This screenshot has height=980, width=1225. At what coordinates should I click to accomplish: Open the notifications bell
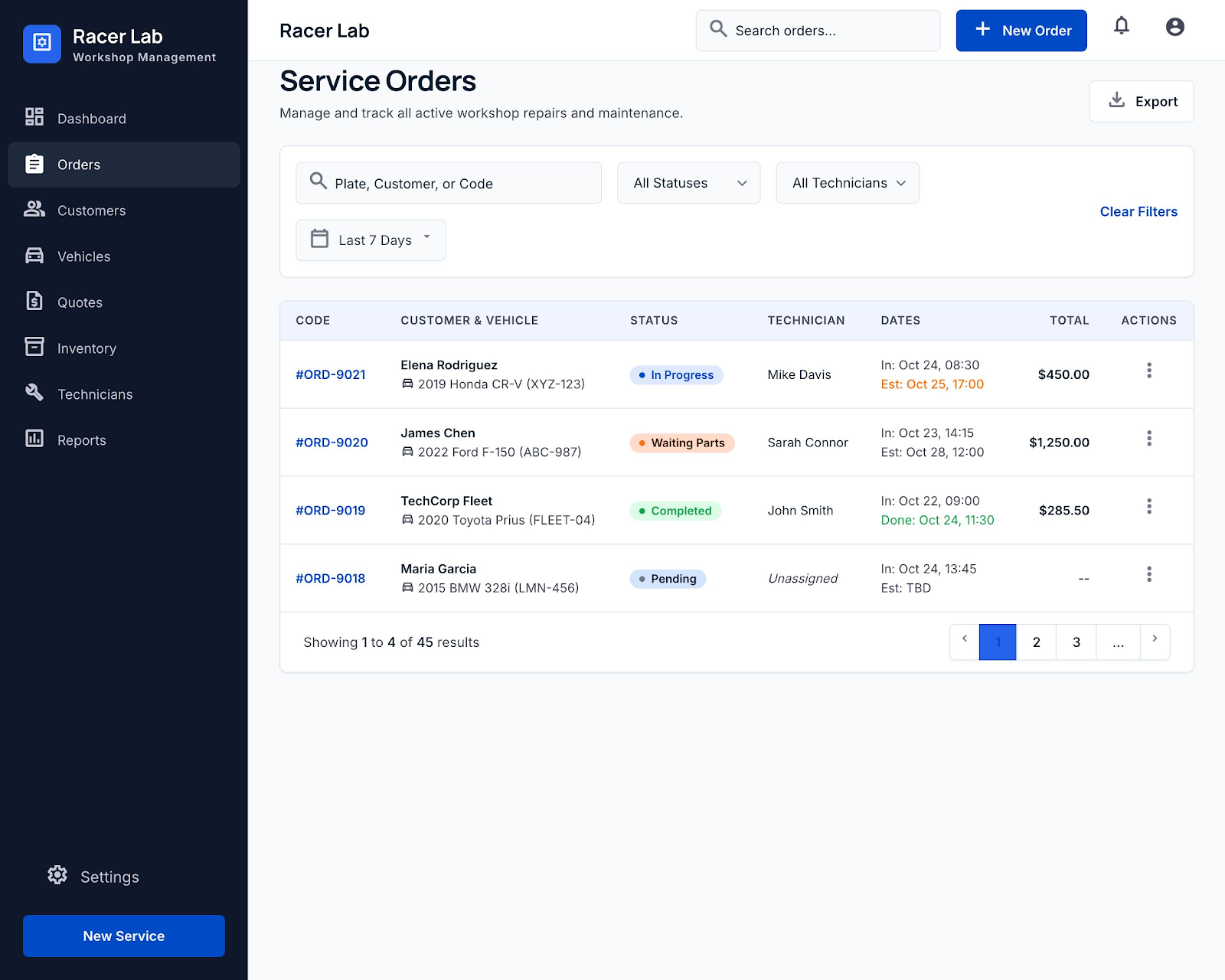1121,27
